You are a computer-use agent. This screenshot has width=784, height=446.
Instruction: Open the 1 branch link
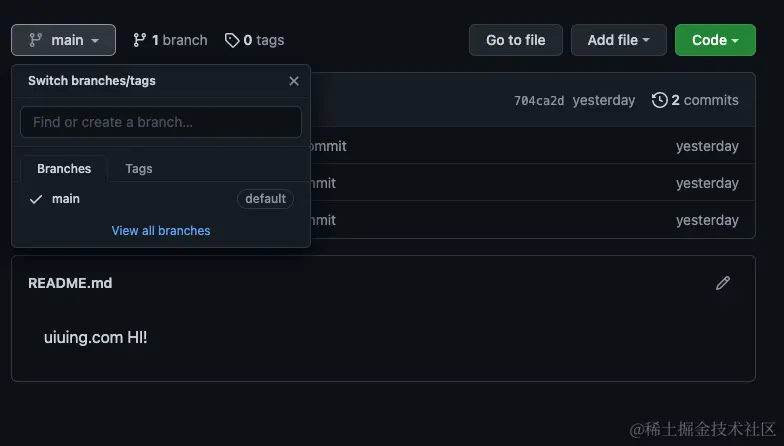coord(170,40)
